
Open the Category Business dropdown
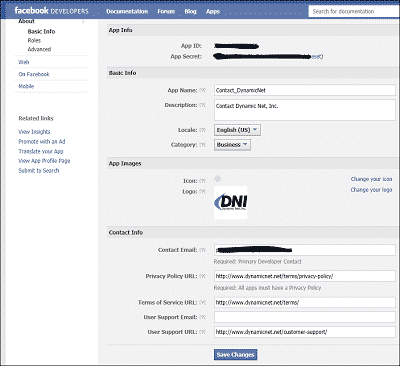[x=232, y=145]
